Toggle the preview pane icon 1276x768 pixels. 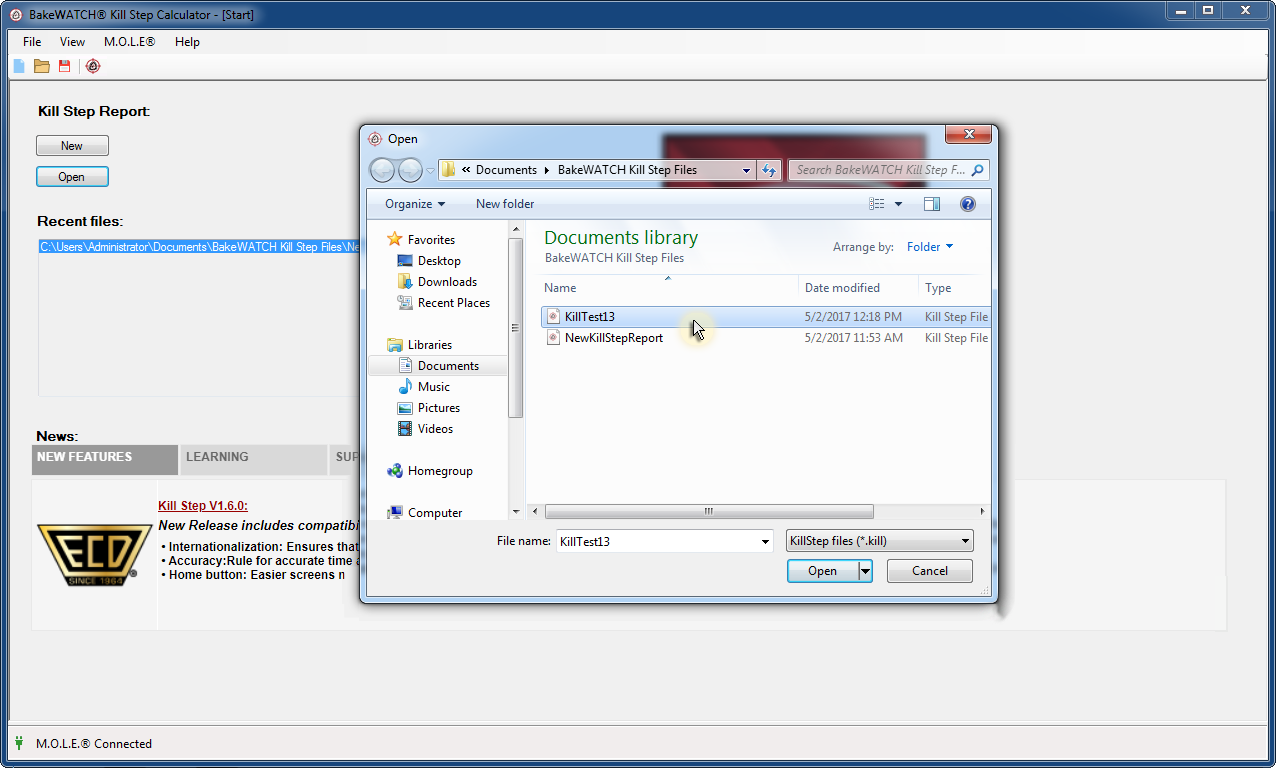(932, 204)
